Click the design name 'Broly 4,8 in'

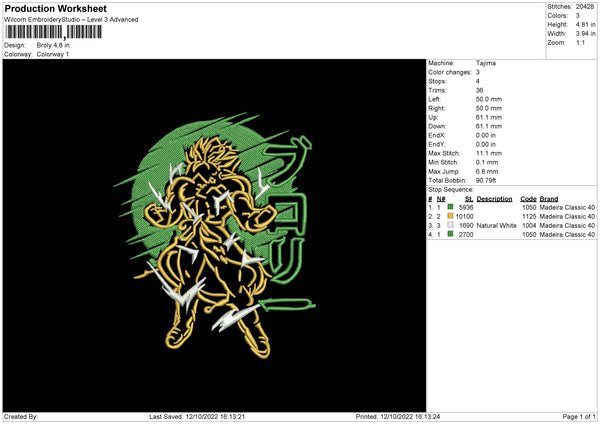tap(53, 45)
